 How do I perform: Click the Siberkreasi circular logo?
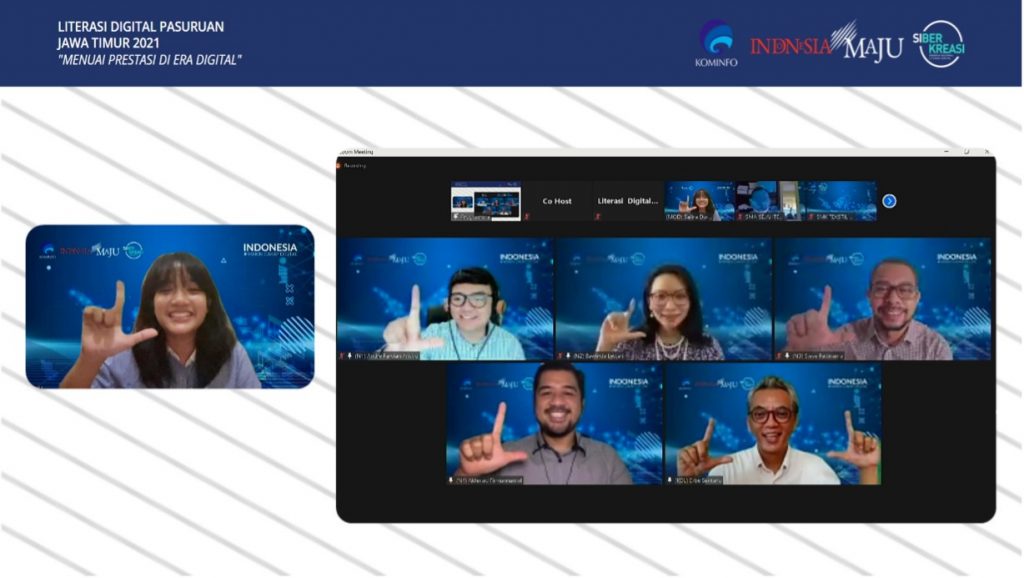point(940,44)
